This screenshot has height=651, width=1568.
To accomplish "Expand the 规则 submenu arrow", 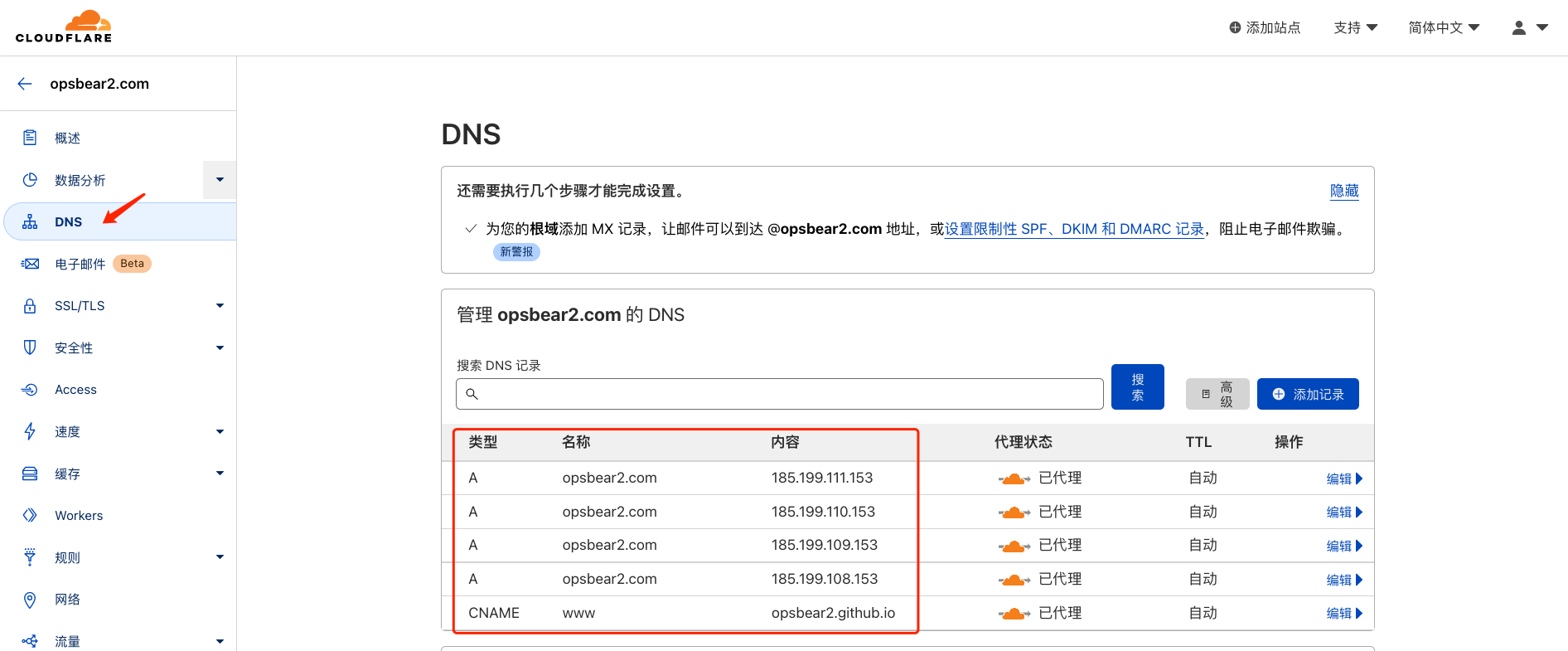I will (220, 557).
